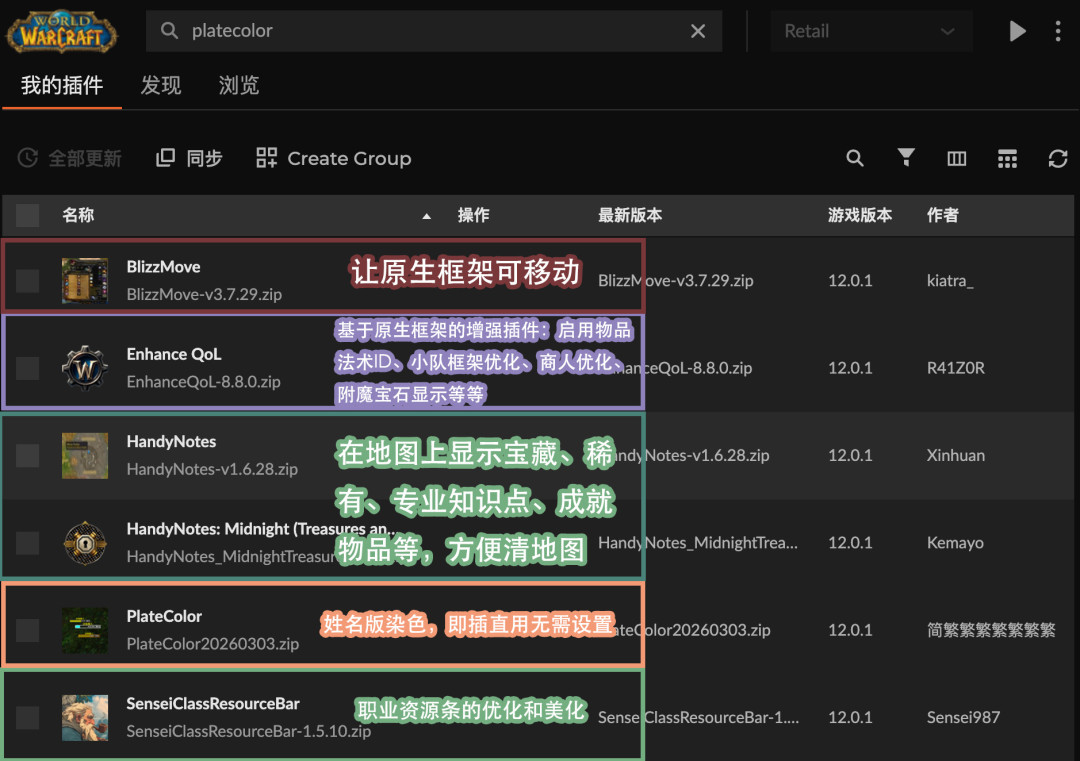1080x761 pixels.
Task: Click the 同步 sync button
Action: point(189,158)
